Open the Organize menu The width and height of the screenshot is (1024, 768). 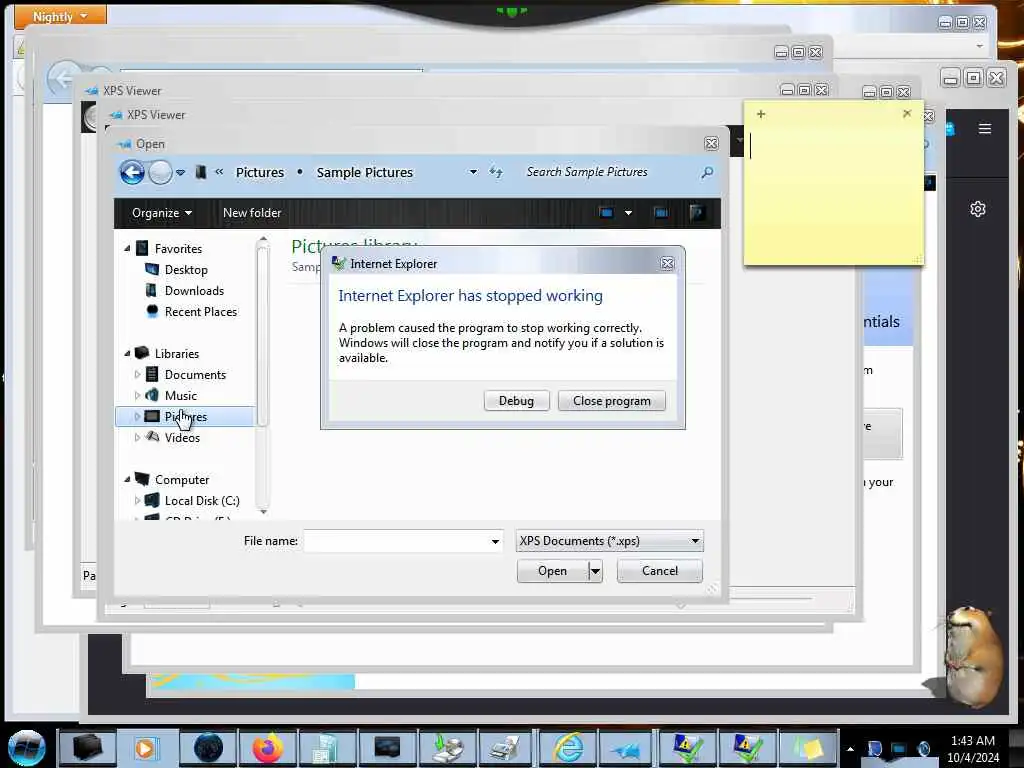point(161,213)
